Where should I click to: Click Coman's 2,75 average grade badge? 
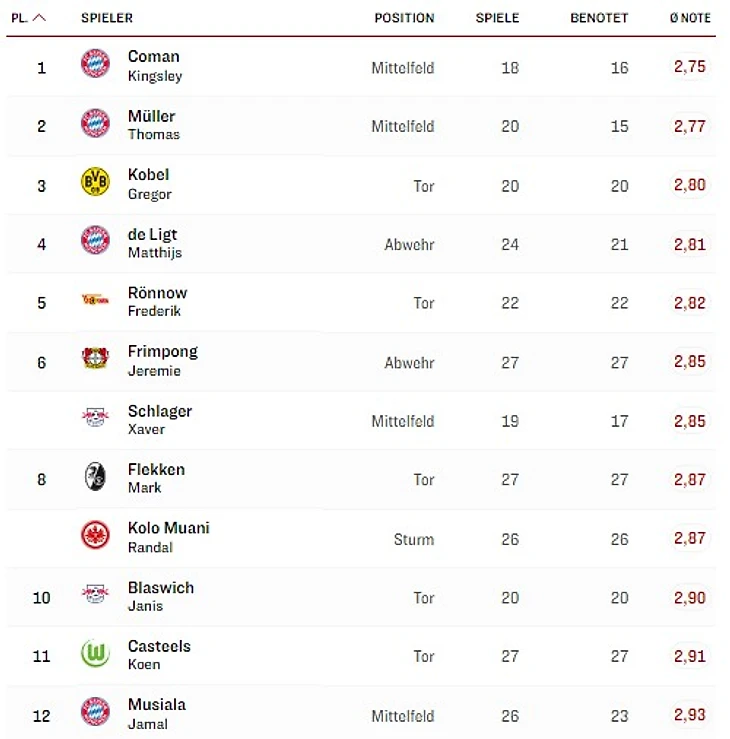[689, 67]
